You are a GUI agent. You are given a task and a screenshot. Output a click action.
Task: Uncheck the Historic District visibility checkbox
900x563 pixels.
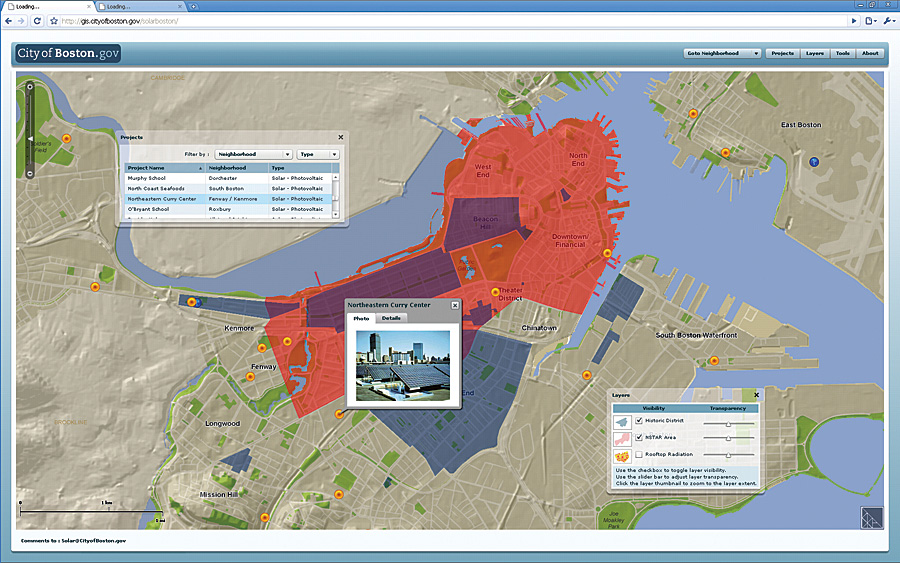(638, 421)
